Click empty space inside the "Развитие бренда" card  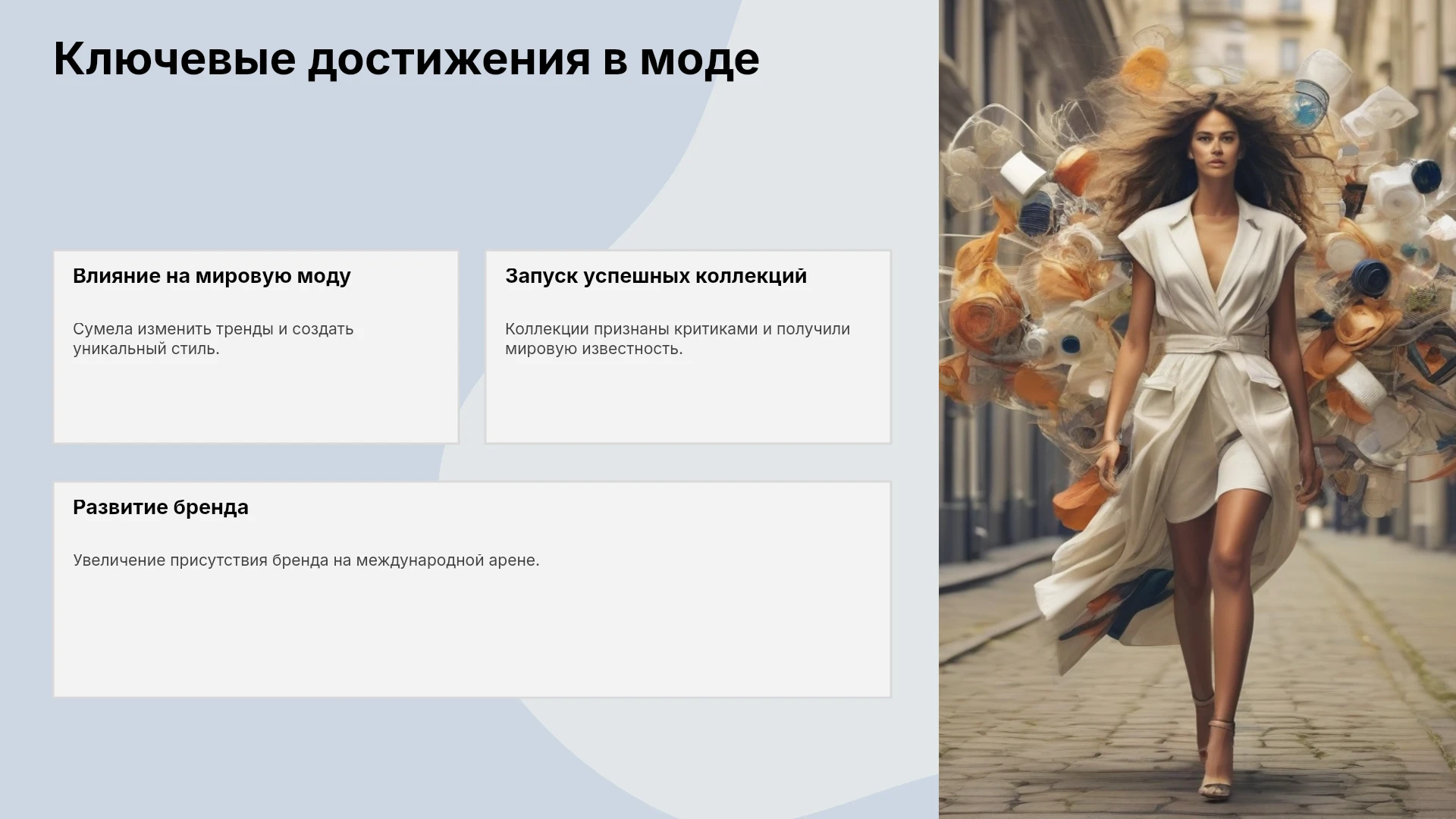coord(472,637)
